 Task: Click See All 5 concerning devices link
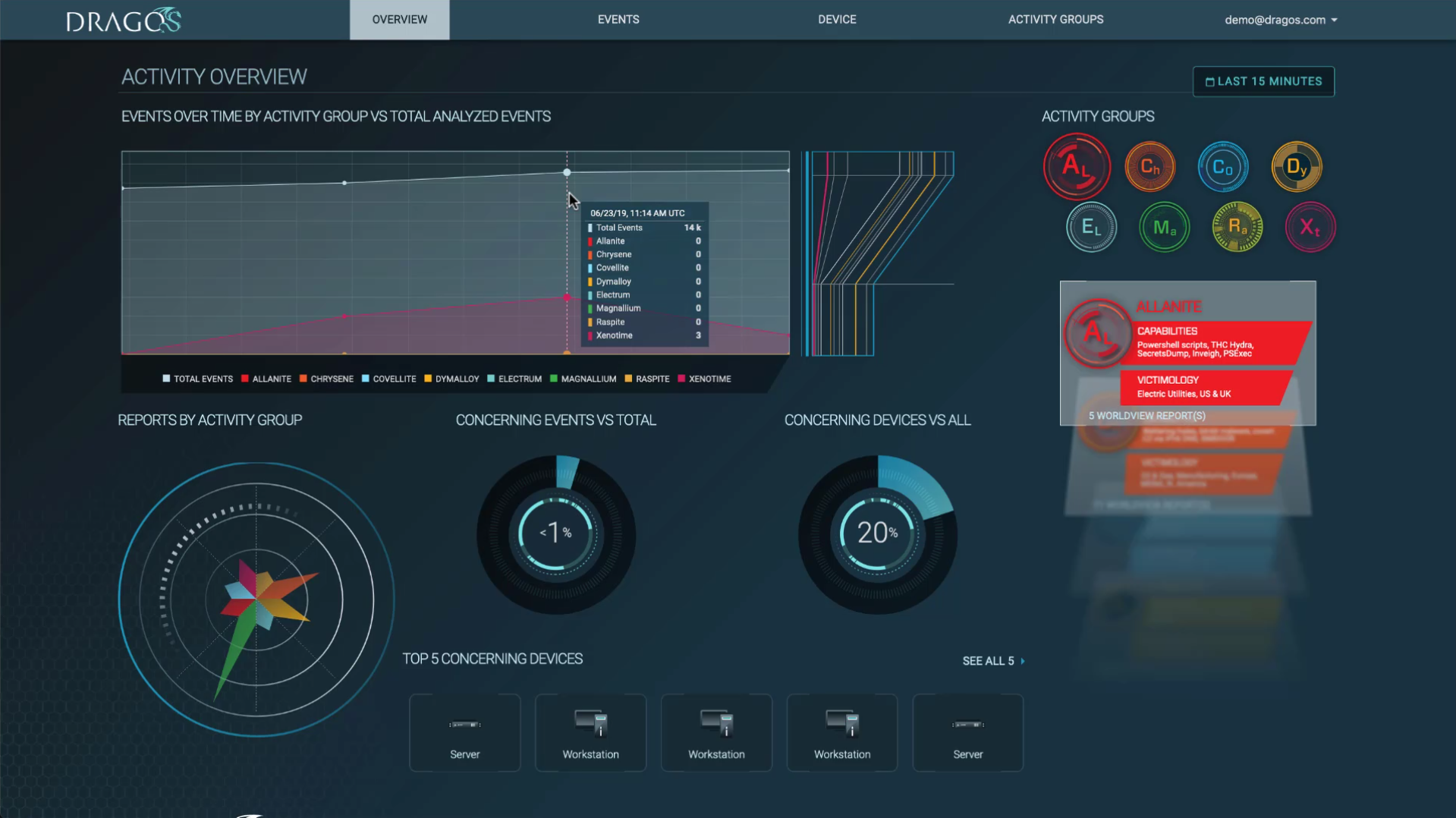[x=993, y=661]
